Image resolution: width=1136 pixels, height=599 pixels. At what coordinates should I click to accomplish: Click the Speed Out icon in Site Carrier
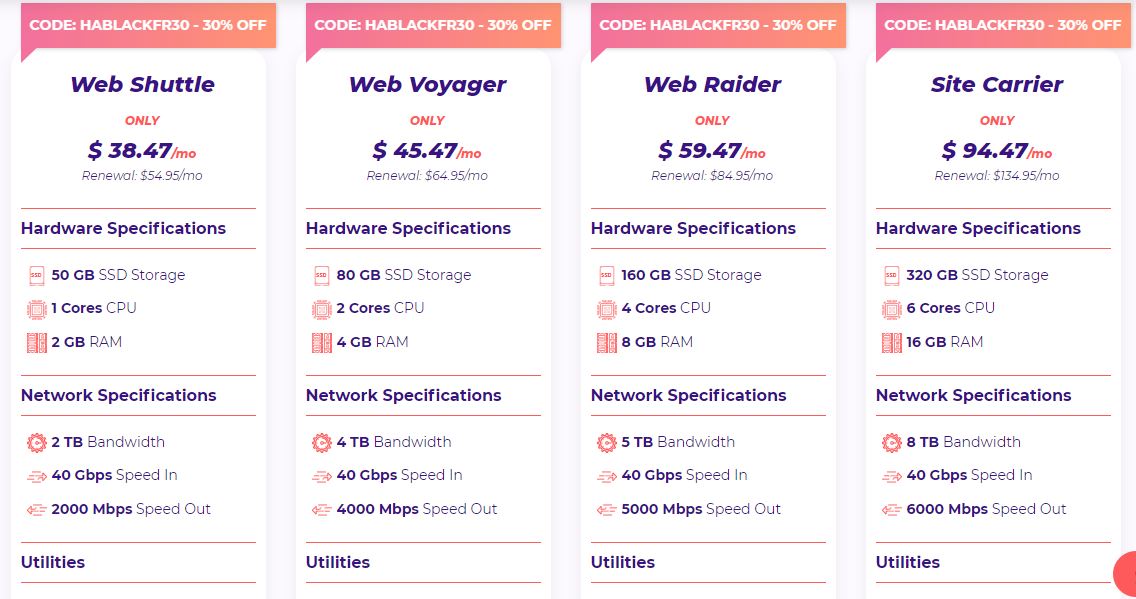tap(891, 509)
